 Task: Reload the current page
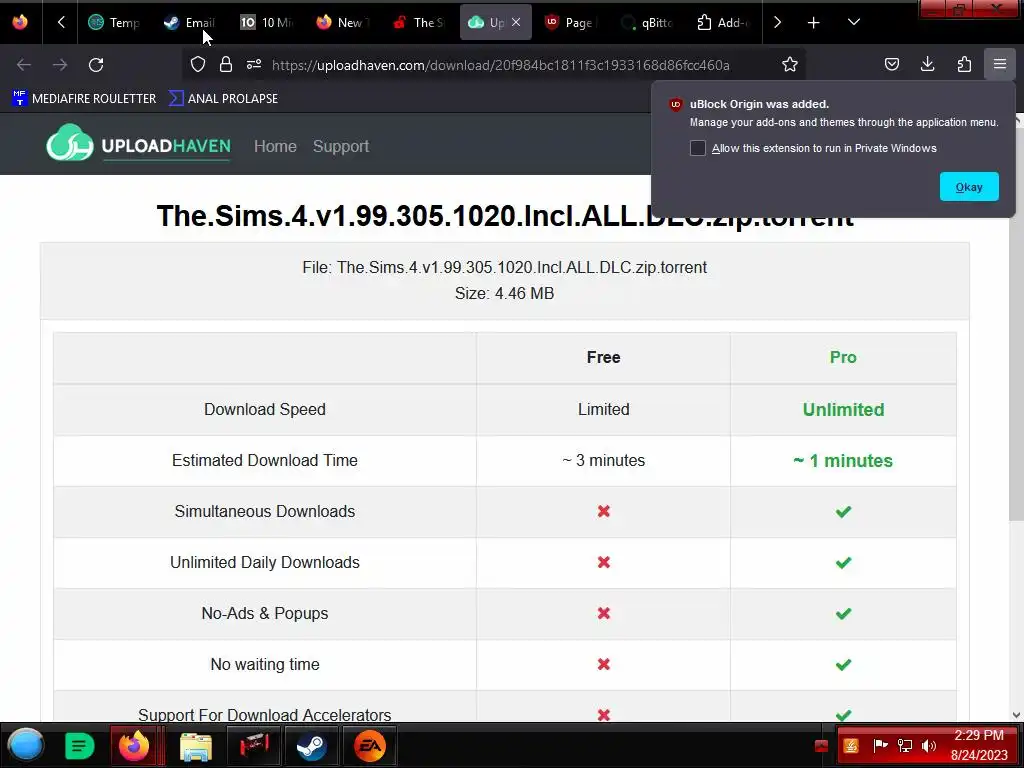(x=96, y=65)
